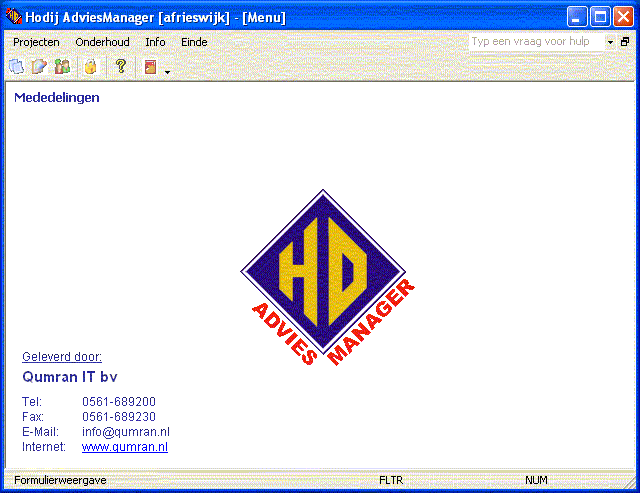Click the fax number 0561-689230
The width and height of the screenshot is (640, 493).
tap(119, 417)
